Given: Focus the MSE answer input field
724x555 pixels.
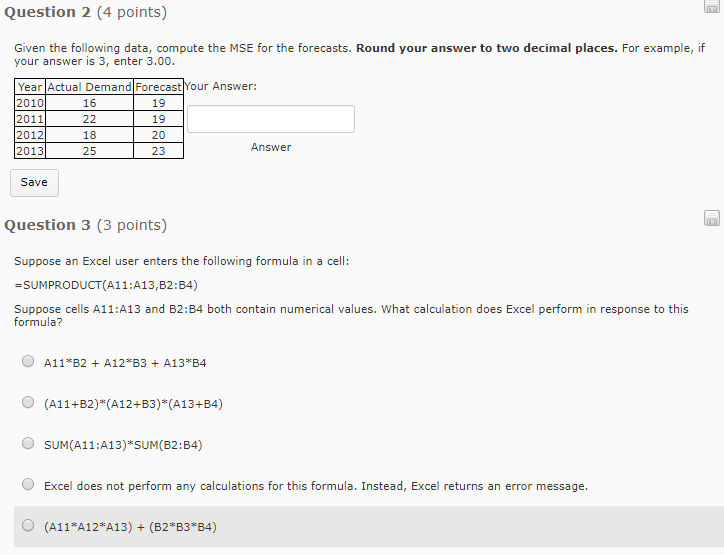Looking at the screenshot, I should pyautogui.click(x=271, y=119).
